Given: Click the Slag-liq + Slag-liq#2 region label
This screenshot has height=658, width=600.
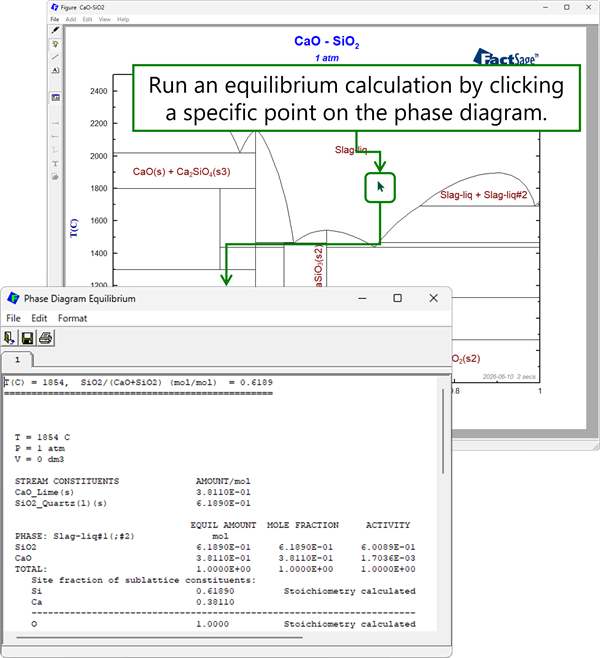Looking at the screenshot, I should (x=483, y=195).
